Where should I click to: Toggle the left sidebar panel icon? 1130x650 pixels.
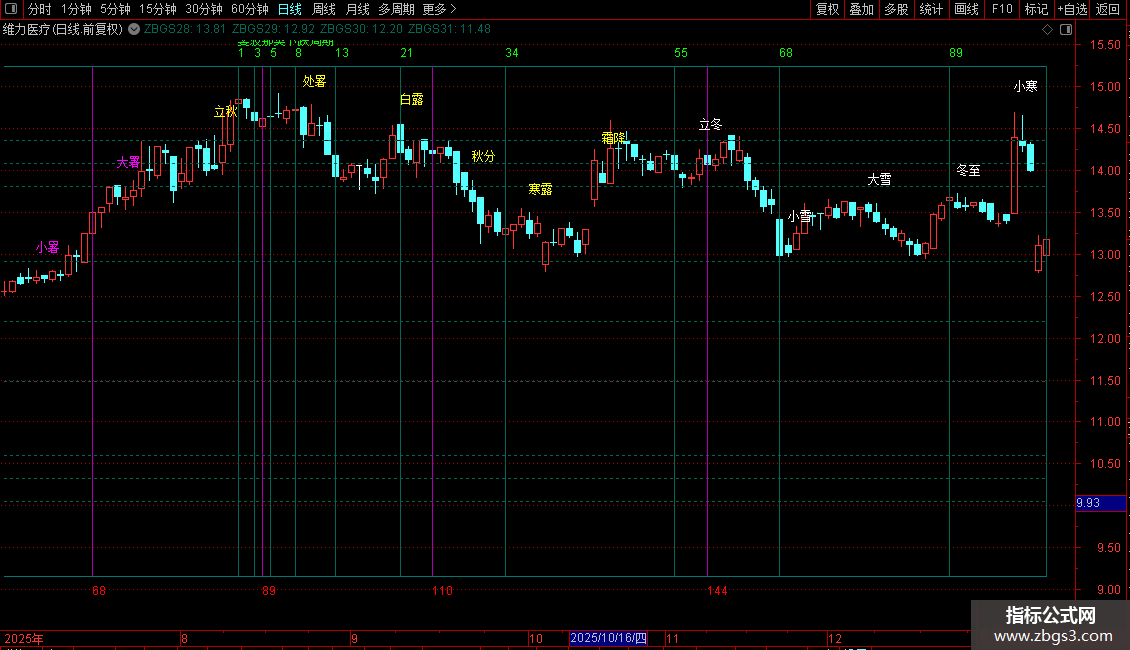pos(11,9)
